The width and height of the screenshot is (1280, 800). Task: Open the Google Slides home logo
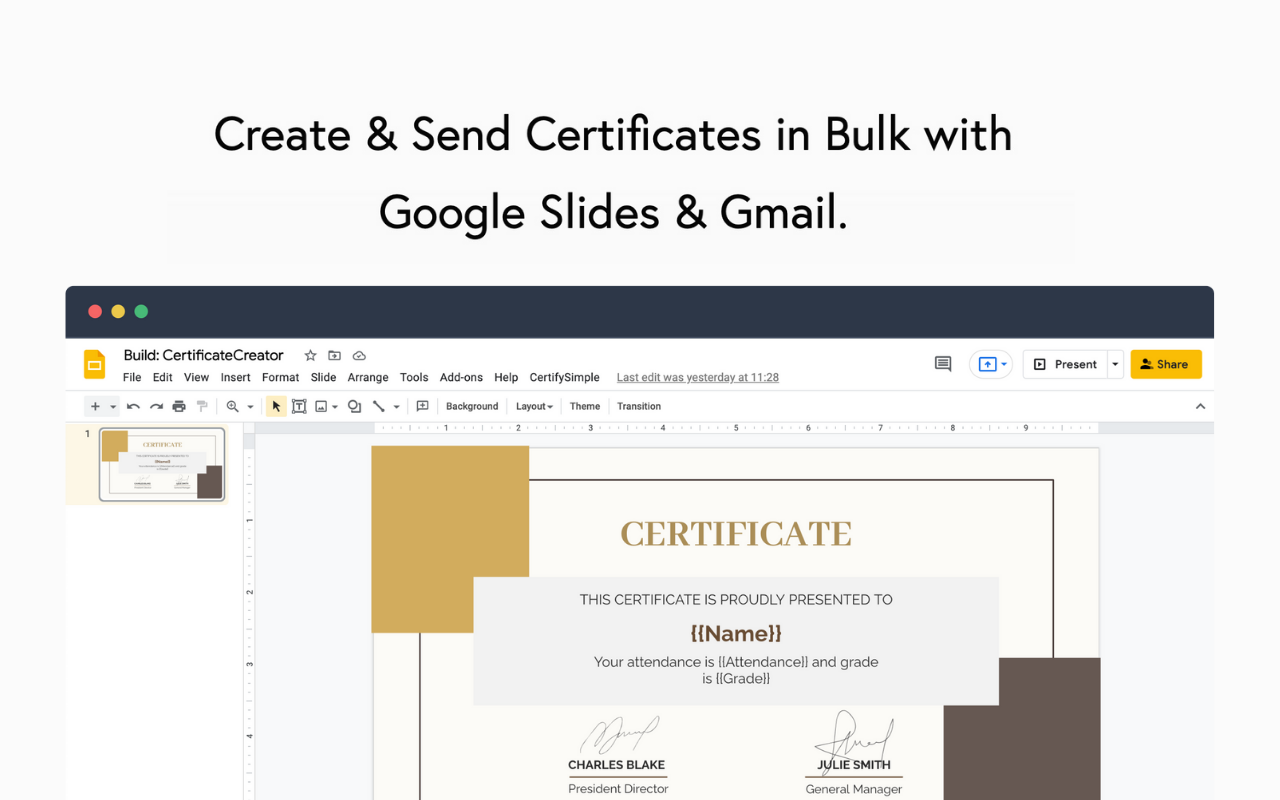[95, 364]
